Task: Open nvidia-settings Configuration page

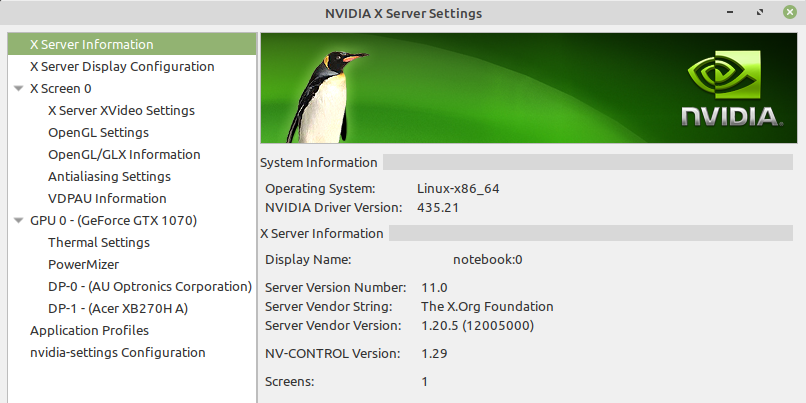Action: tap(118, 353)
